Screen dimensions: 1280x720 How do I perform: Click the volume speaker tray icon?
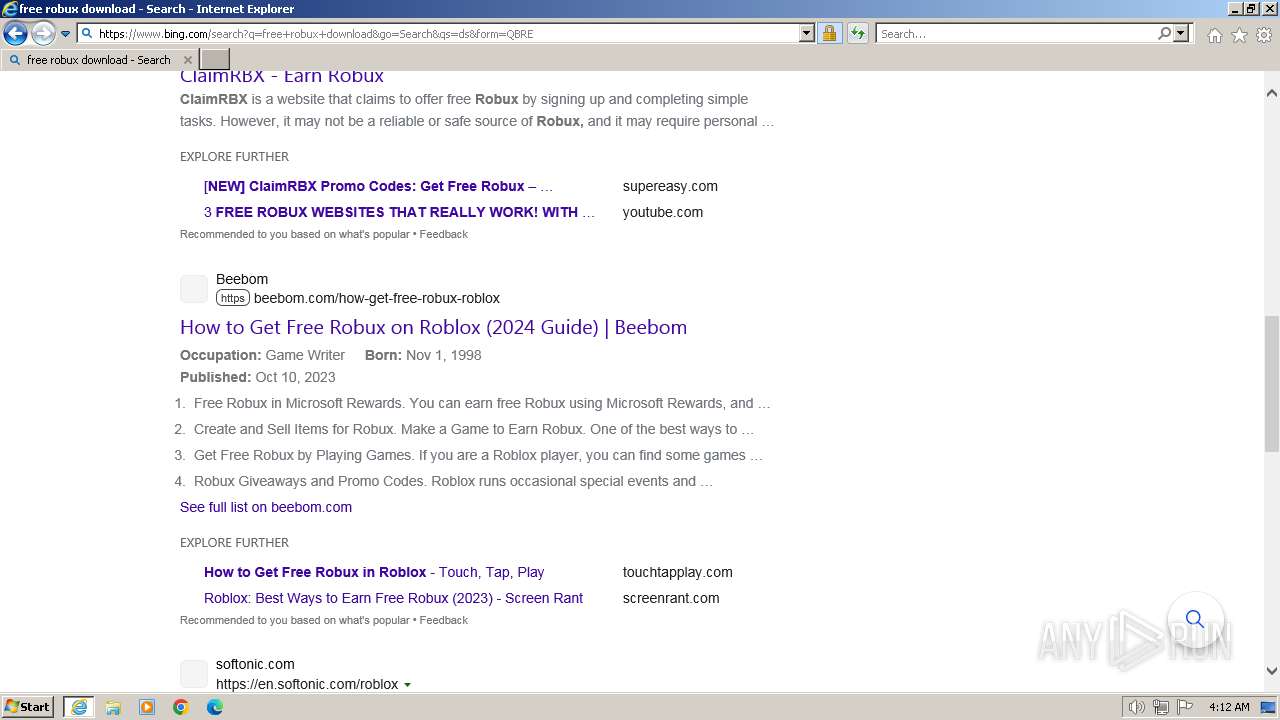(1136, 707)
